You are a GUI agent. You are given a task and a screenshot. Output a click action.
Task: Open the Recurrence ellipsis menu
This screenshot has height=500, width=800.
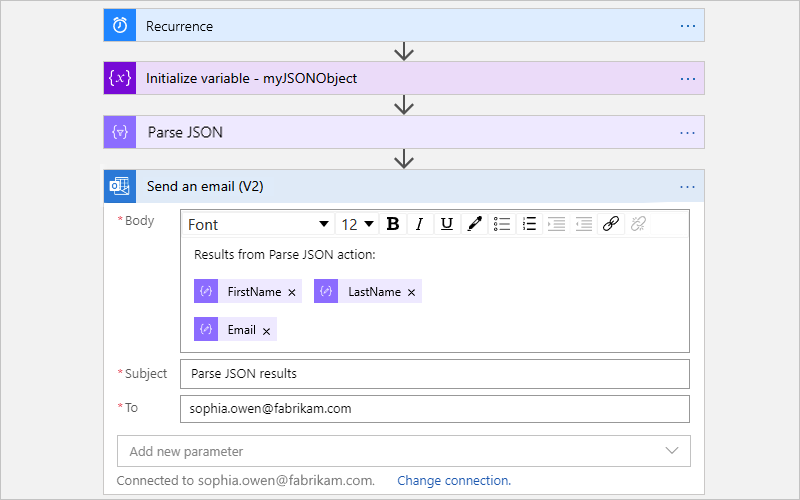687,26
